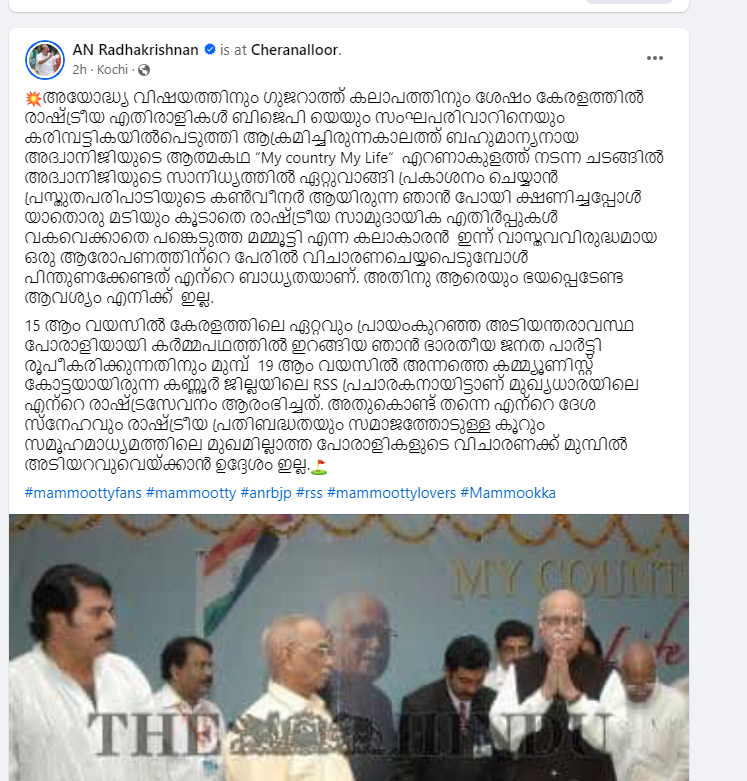
Task: Open the Cheranalloor location link
Action: pyautogui.click(x=295, y=50)
